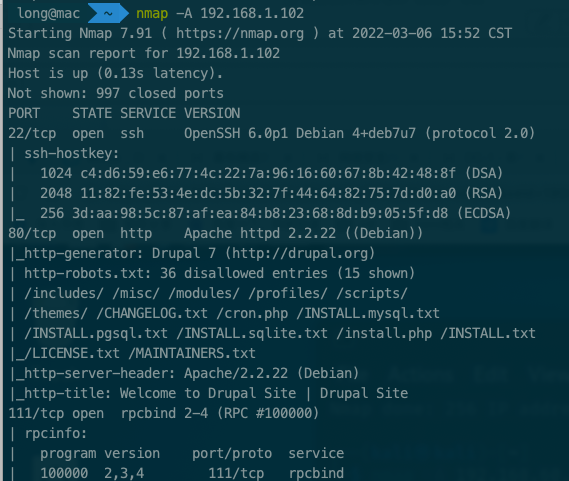This screenshot has height=481, width=569.
Task: Click the http-server-header Apache/2.2.22 line
Action: pos(184,373)
